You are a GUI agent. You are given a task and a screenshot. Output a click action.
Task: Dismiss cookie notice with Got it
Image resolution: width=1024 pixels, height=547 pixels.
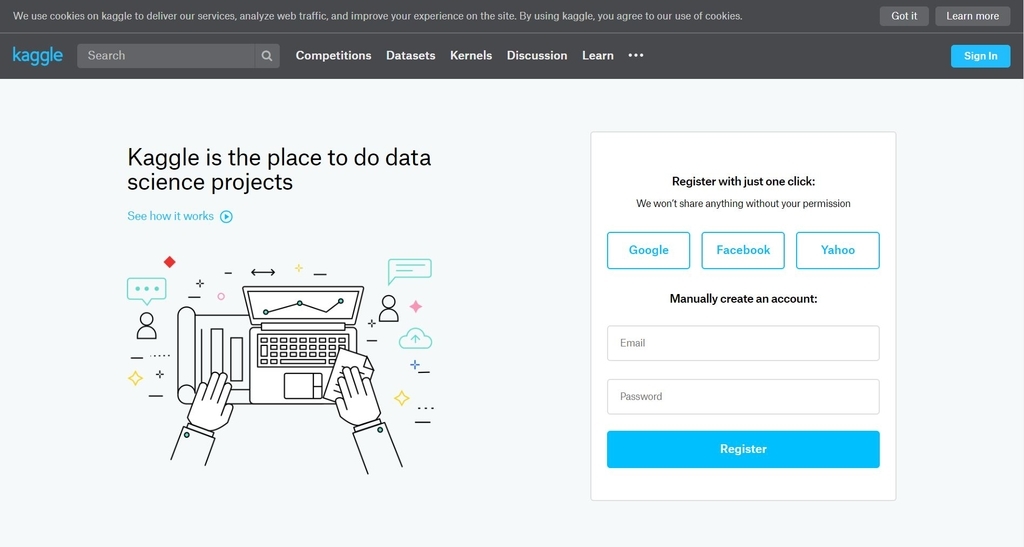point(904,16)
